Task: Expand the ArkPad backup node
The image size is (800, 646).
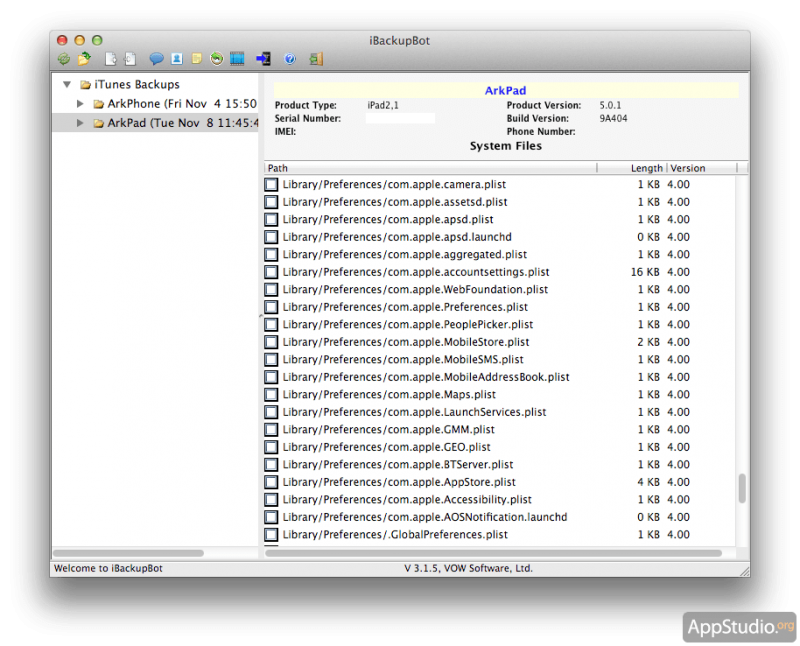Action: pos(80,123)
